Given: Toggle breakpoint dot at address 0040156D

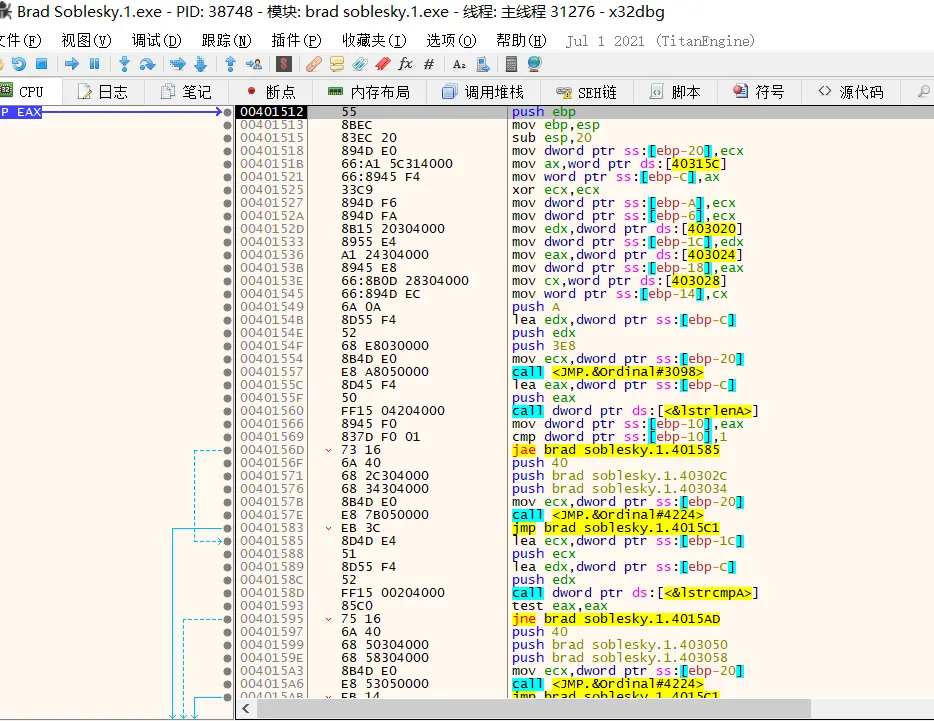Looking at the screenshot, I should pos(228,450).
